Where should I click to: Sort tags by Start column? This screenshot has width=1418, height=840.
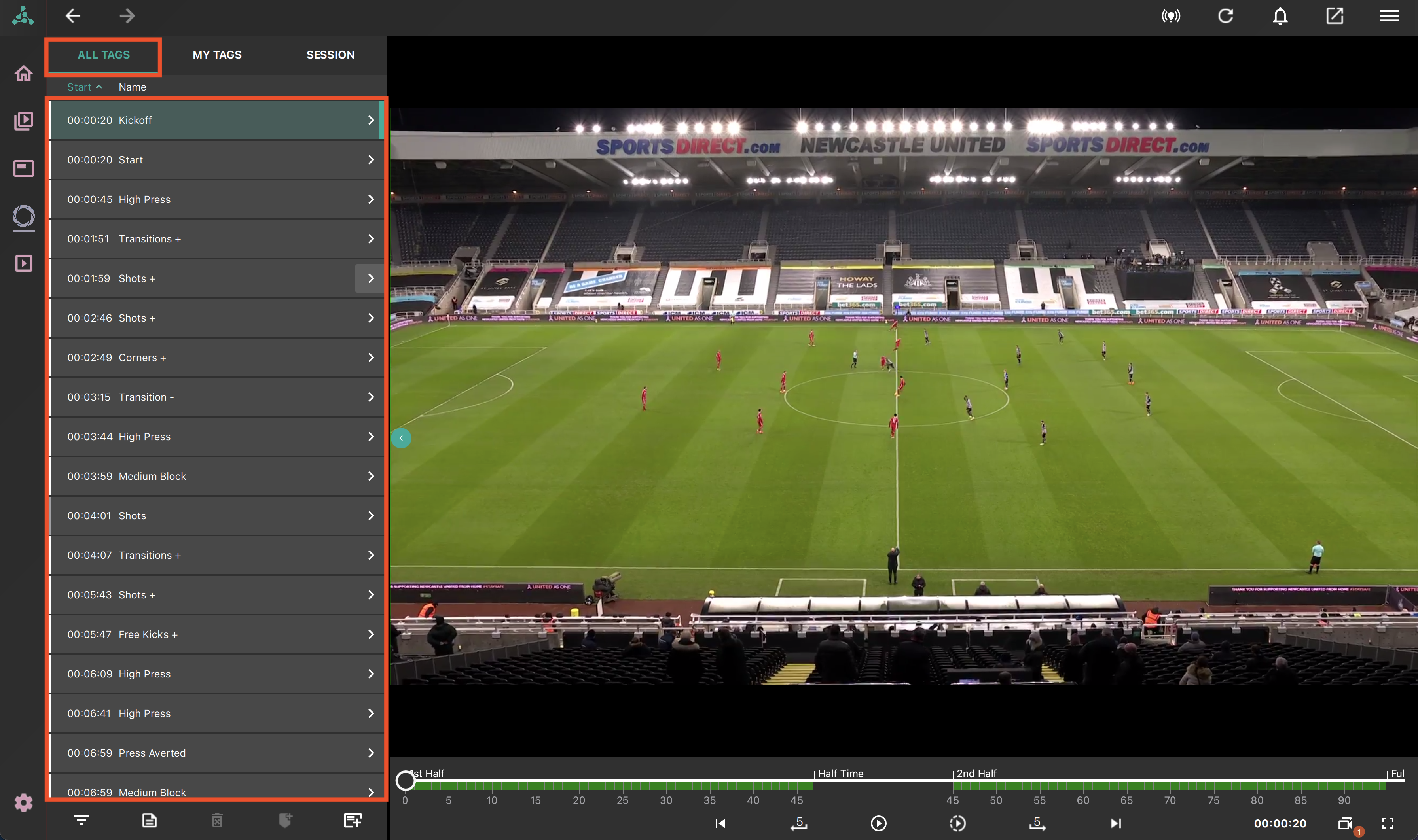point(84,87)
